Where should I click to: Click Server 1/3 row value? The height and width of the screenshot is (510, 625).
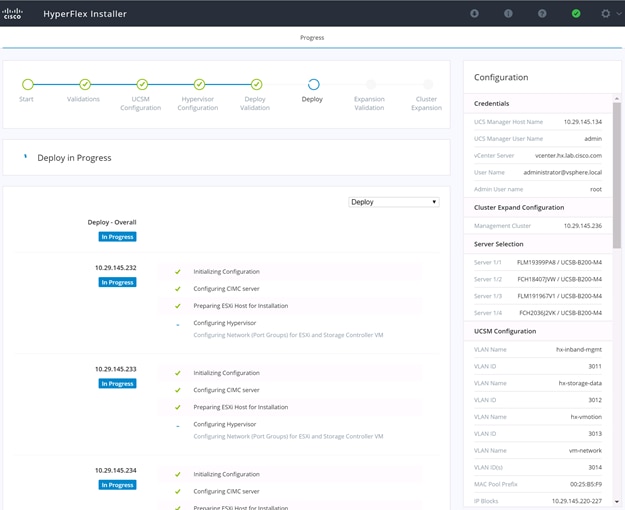pos(560,296)
